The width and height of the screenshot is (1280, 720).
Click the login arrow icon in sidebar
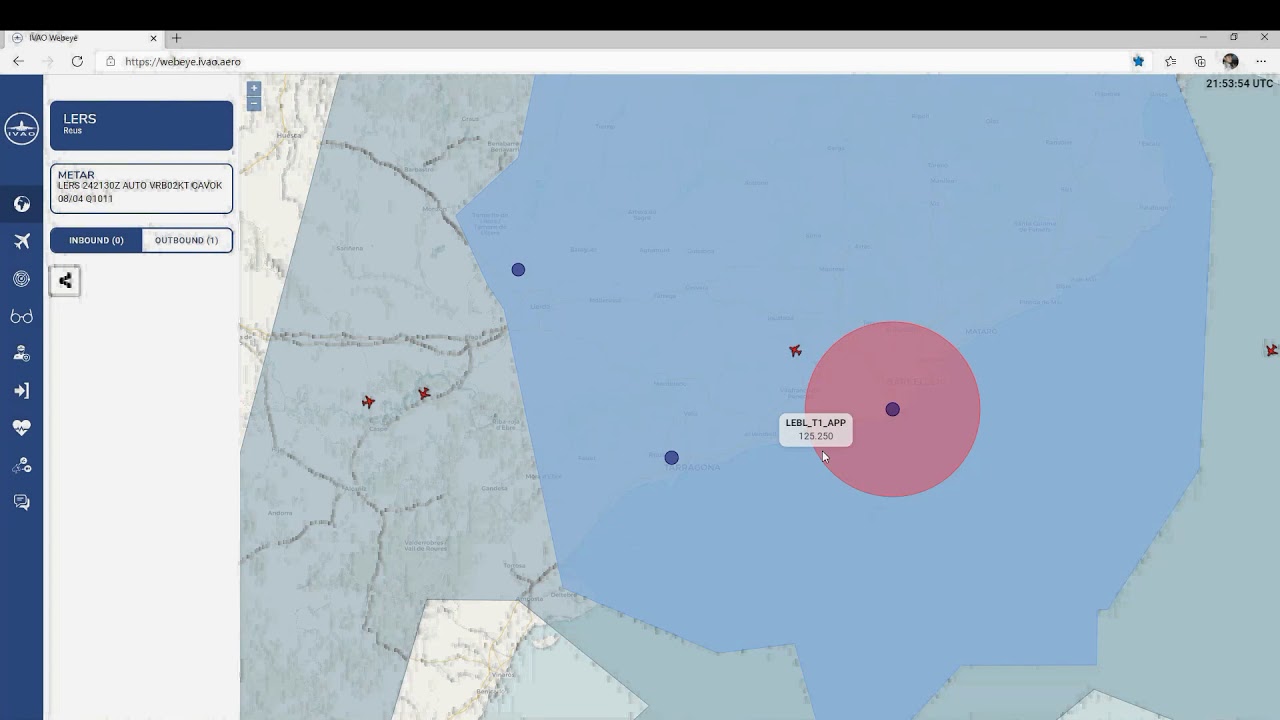click(x=21, y=390)
